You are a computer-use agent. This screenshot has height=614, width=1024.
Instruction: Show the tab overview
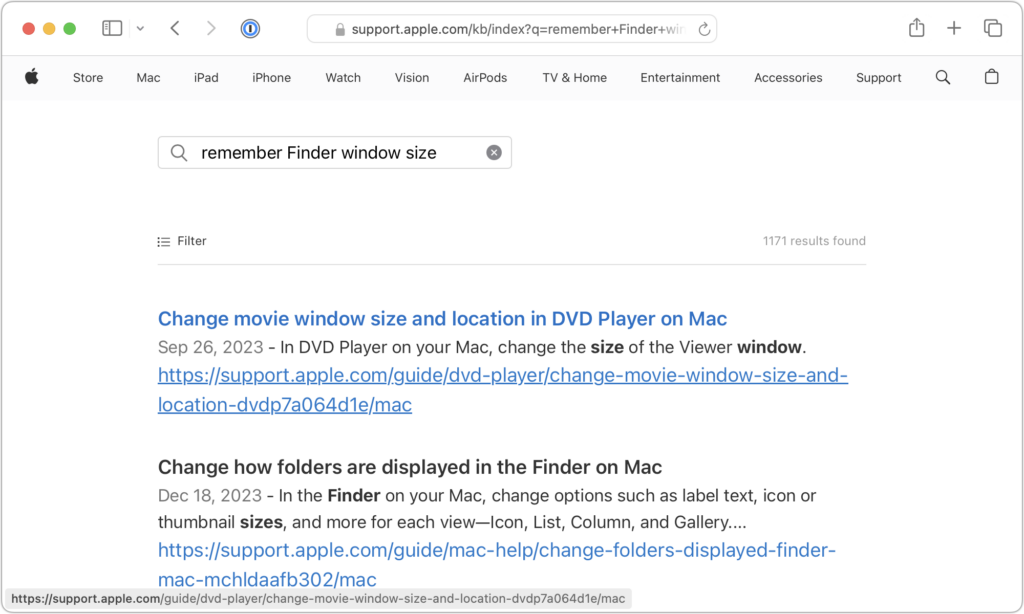[993, 28]
